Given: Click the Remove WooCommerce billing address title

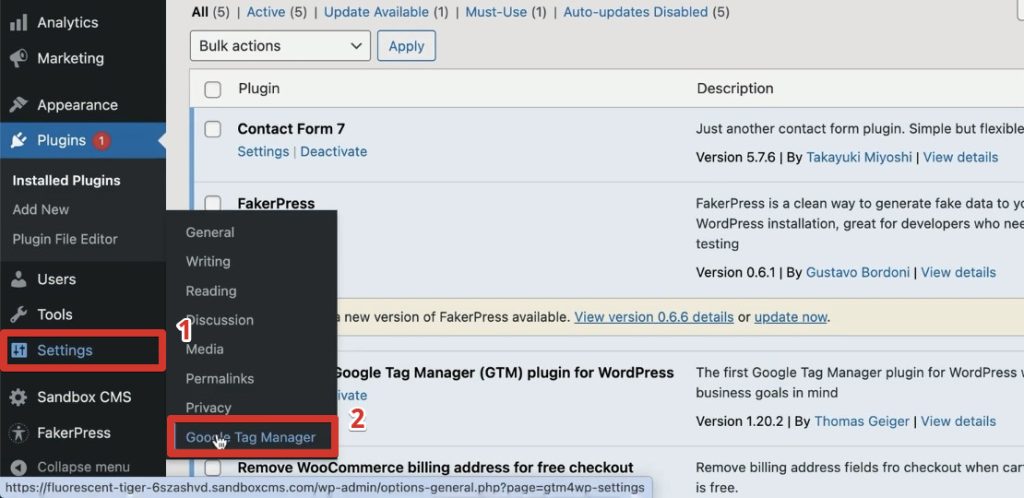Looking at the screenshot, I should (435, 467).
